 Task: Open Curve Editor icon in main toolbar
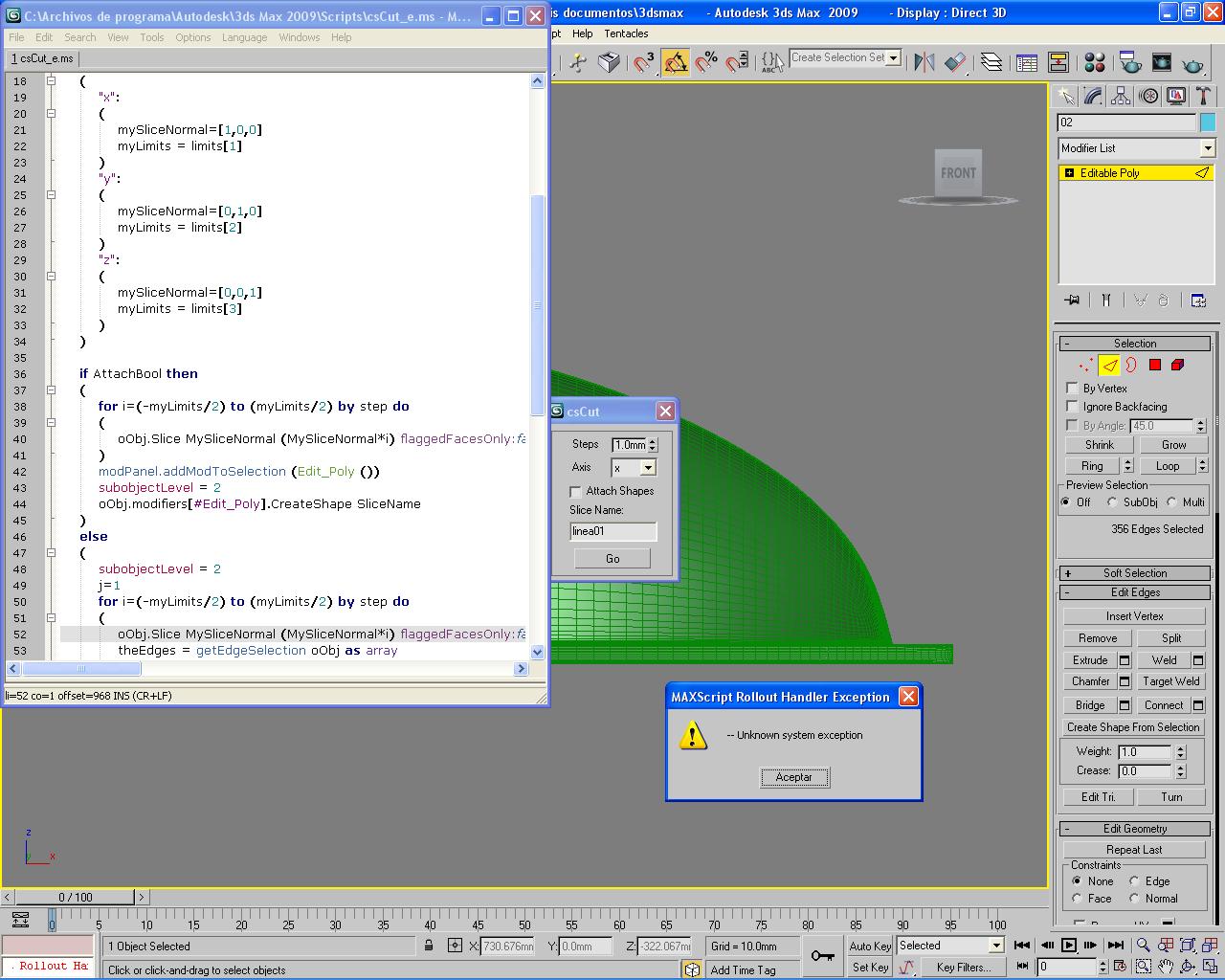[x=1027, y=62]
